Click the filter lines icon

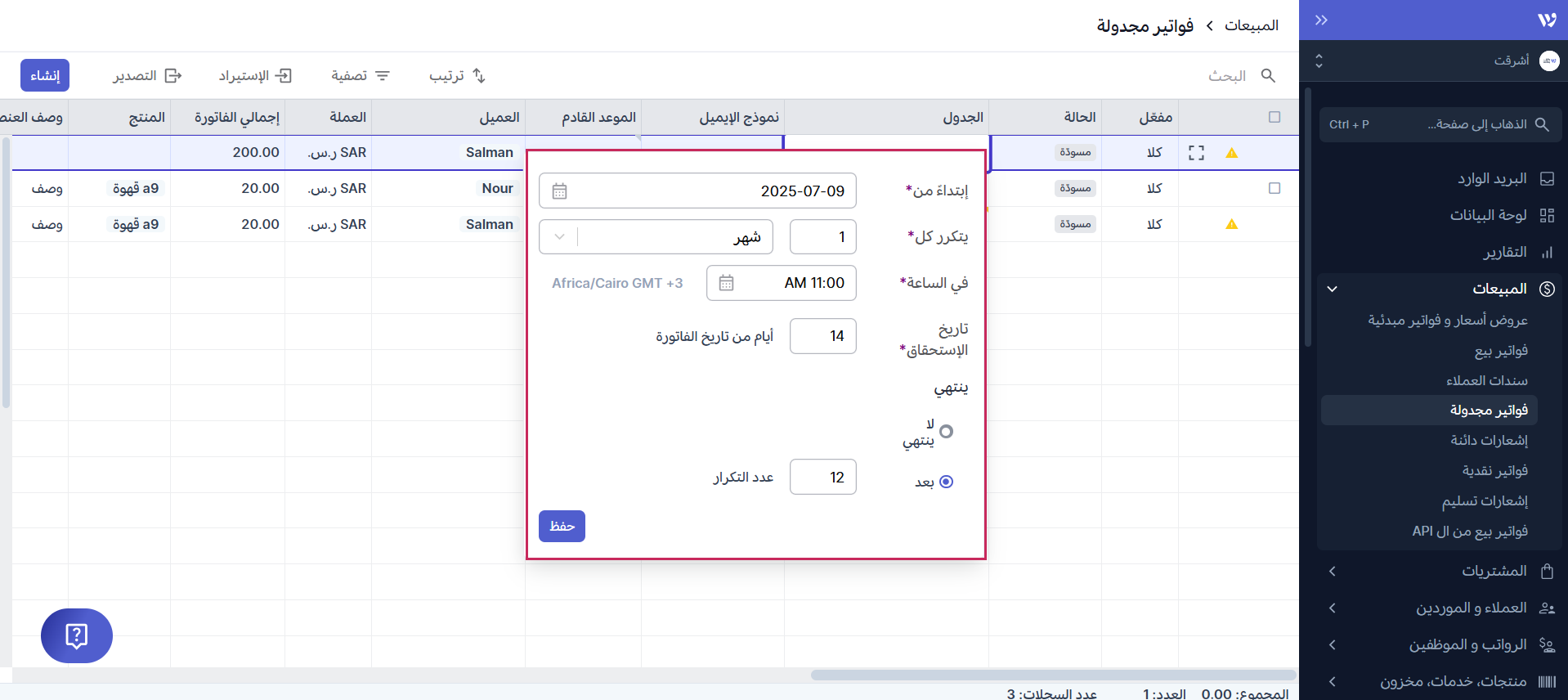(x=383, y=75)
